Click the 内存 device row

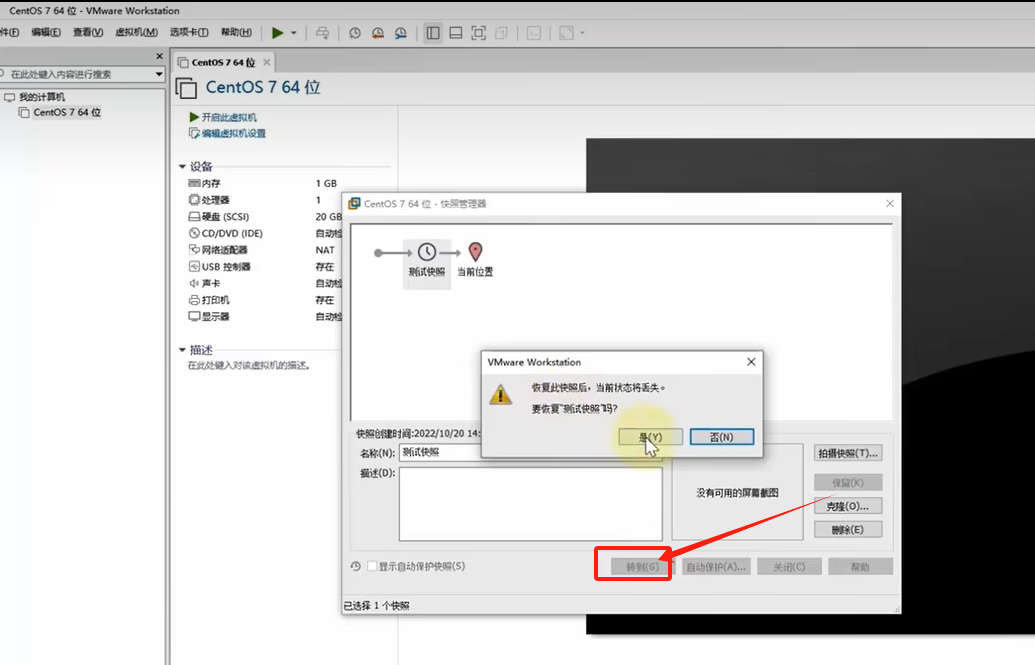pyautogui.click(x=264, y=183)
